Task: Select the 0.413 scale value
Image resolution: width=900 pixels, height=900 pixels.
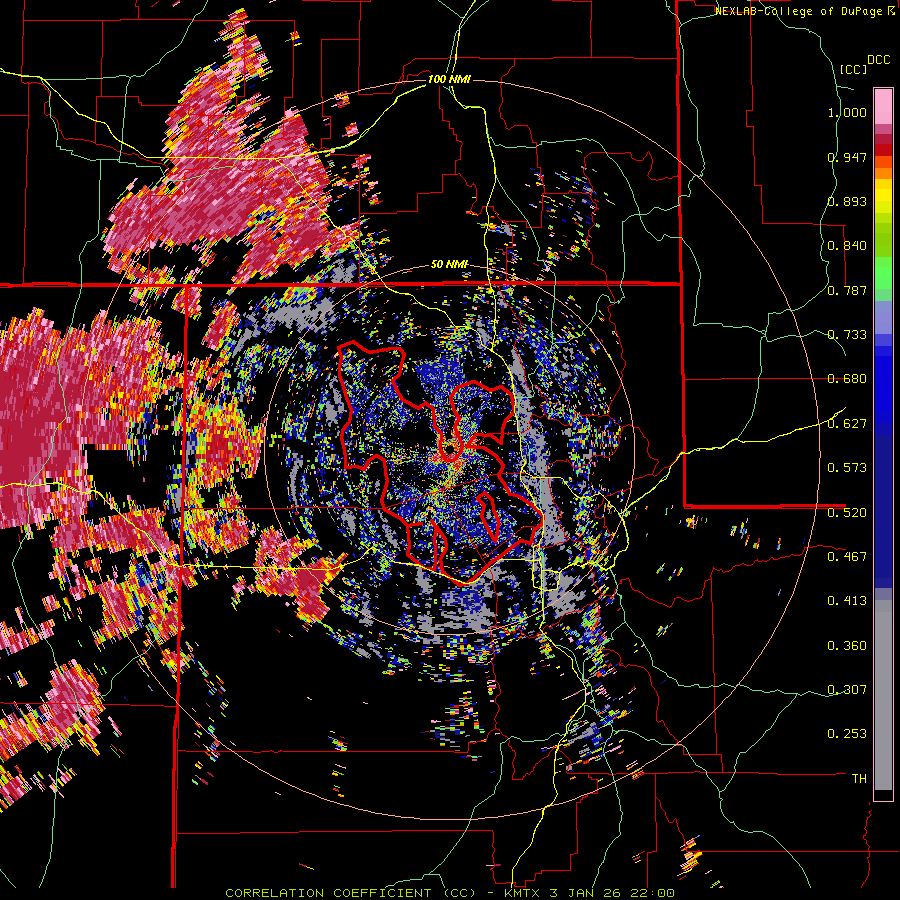Action: (x=847, y=601)
